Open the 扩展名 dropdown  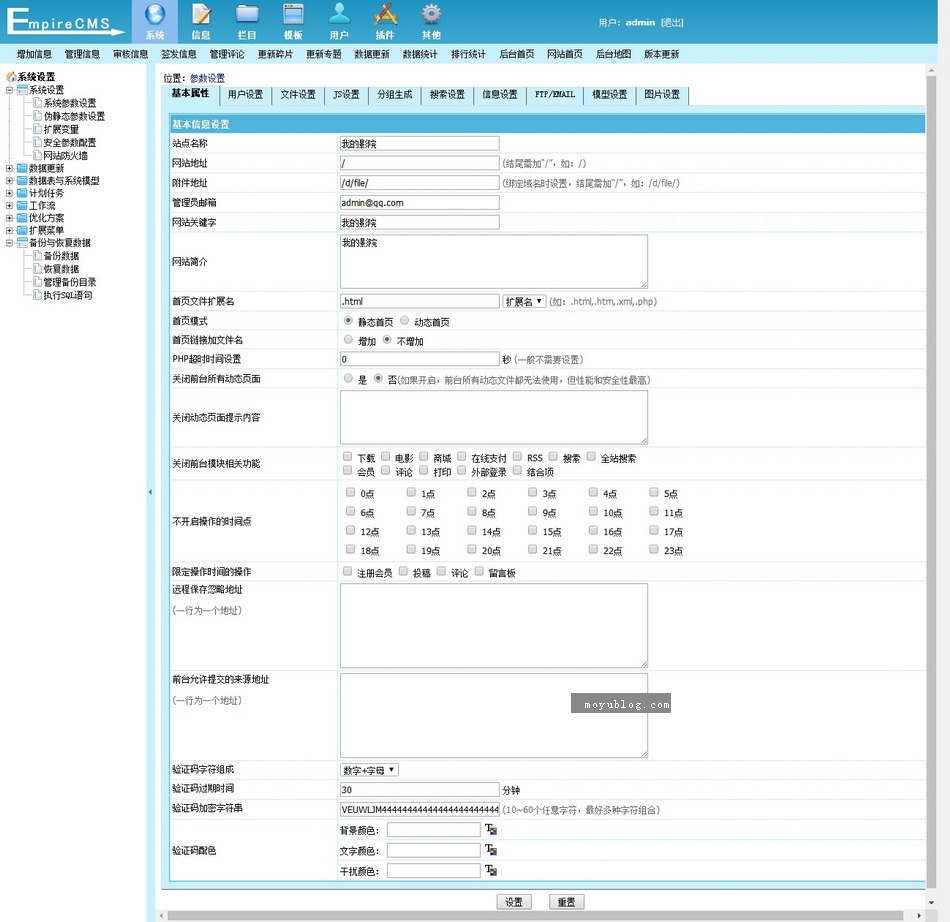coord(524,301)
